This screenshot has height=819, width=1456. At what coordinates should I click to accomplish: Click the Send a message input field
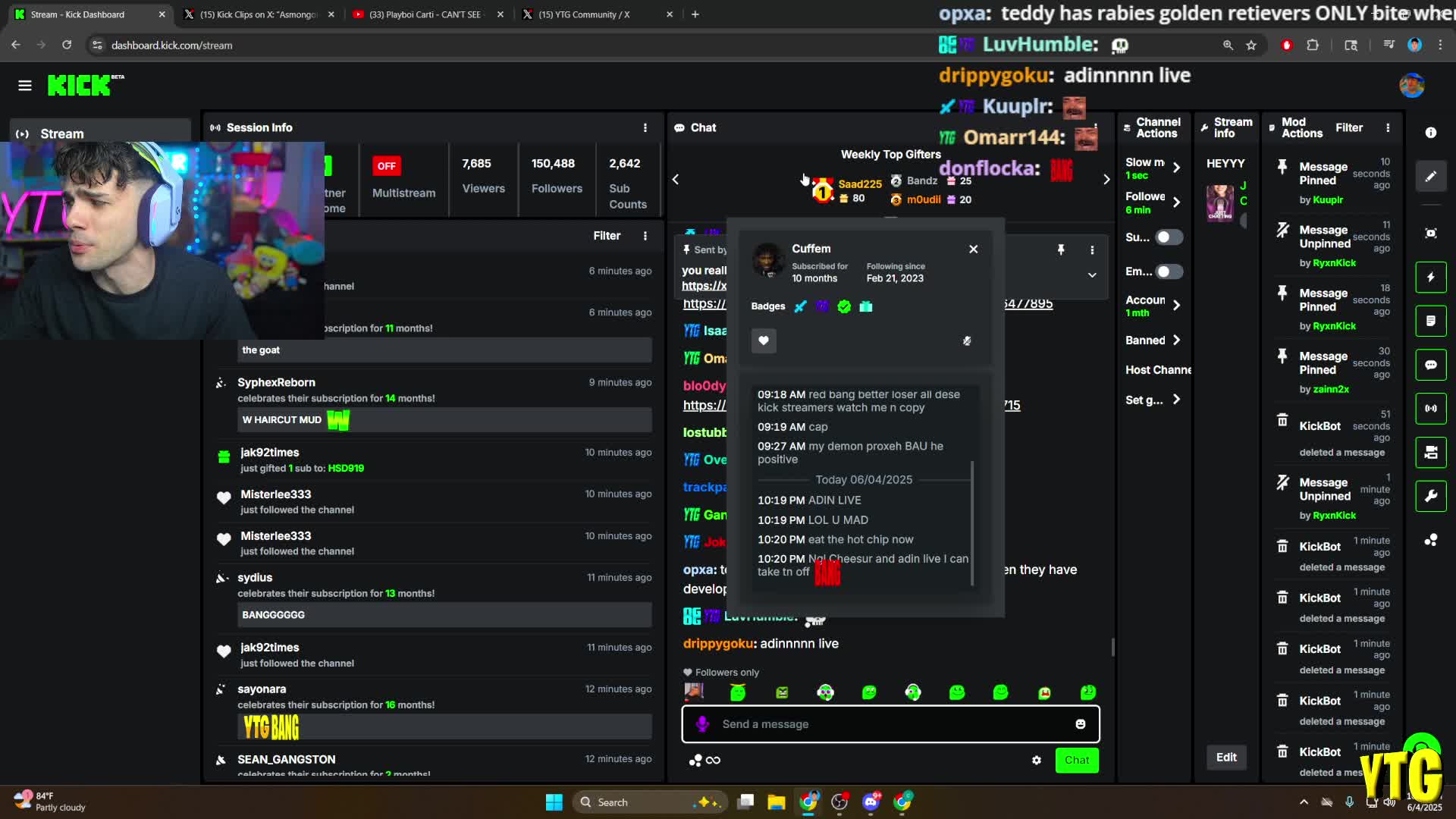pos(890,724)
